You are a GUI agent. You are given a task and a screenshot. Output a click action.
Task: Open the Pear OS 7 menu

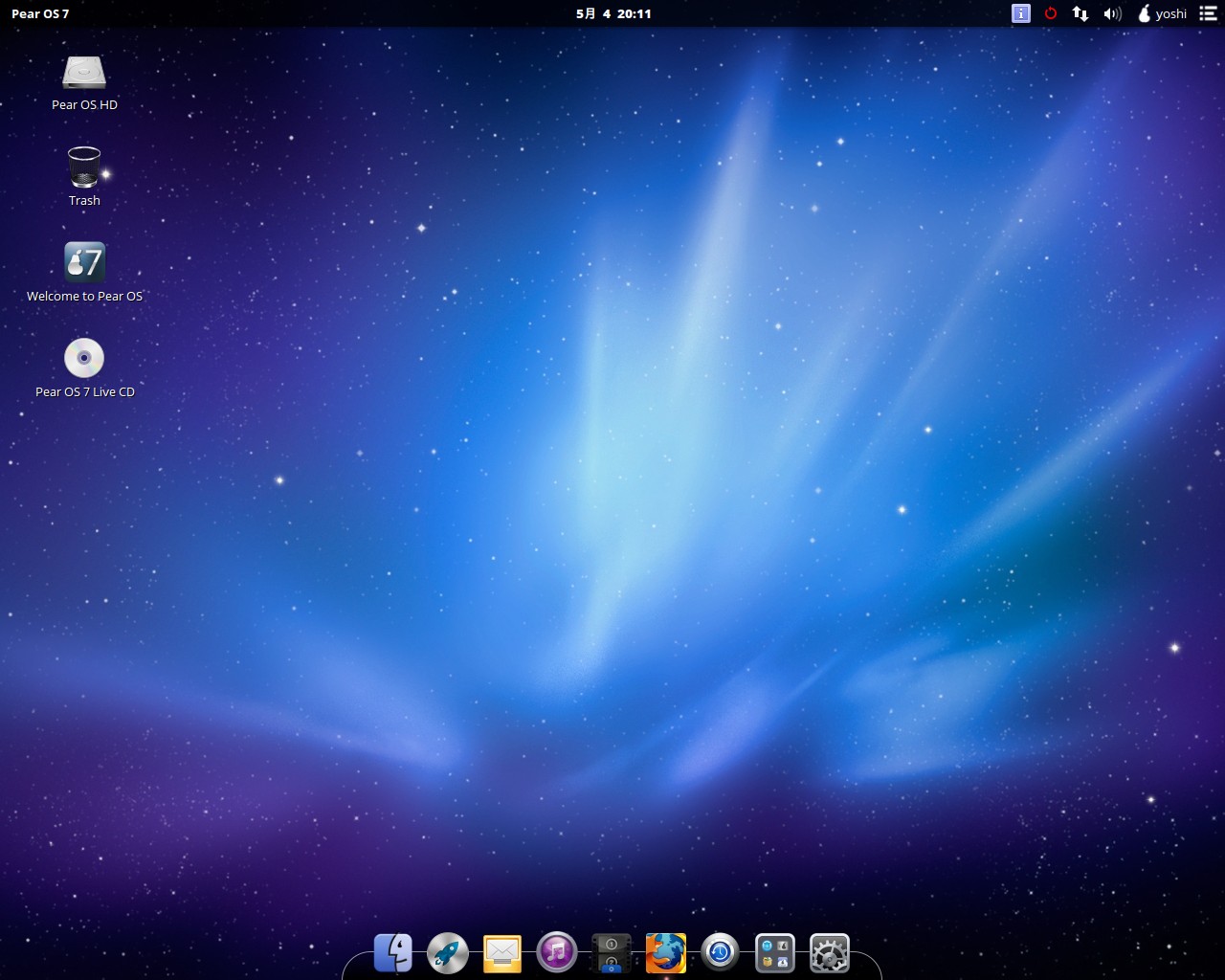39,13
